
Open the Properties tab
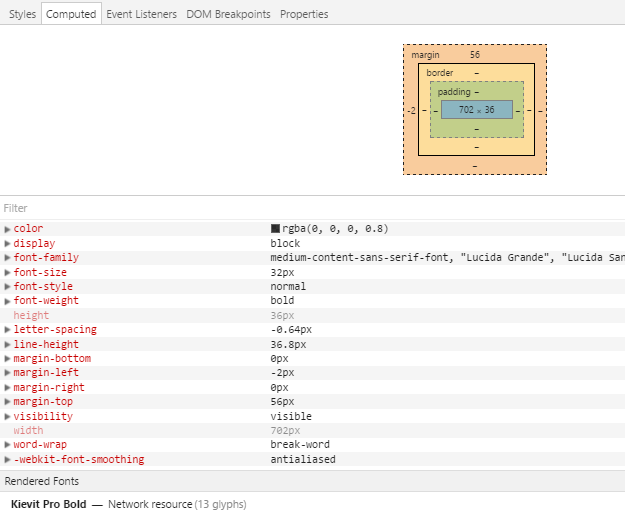click(304, 14)
